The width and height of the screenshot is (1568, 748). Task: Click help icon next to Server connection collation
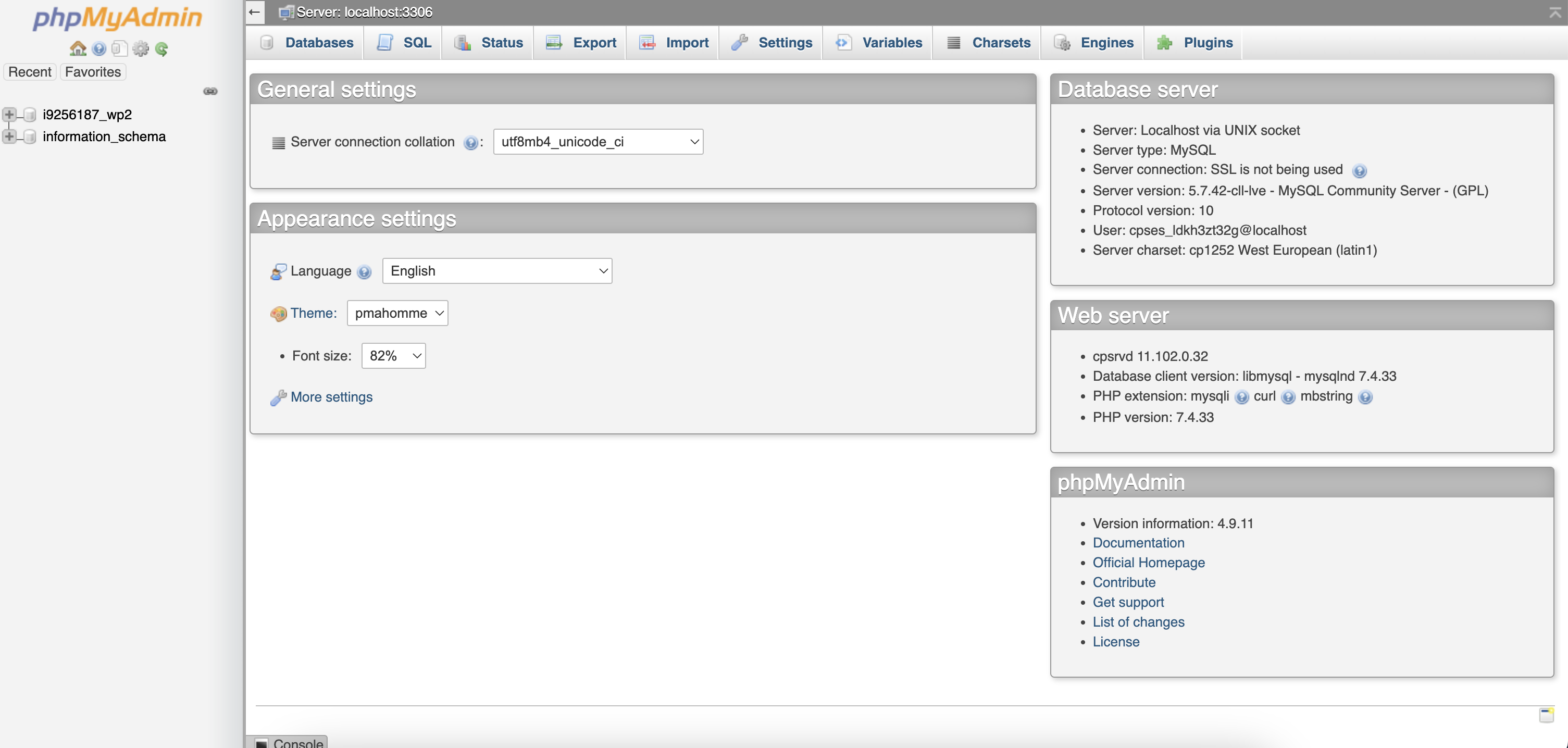tap(470, 142)
